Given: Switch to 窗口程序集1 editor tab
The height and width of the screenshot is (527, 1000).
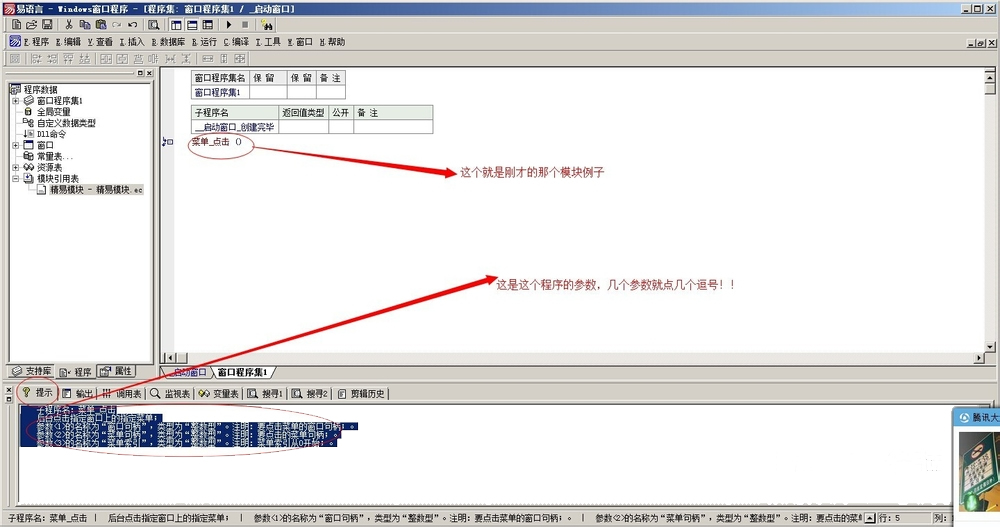Looking at the screenshot, I should [242, 372].
